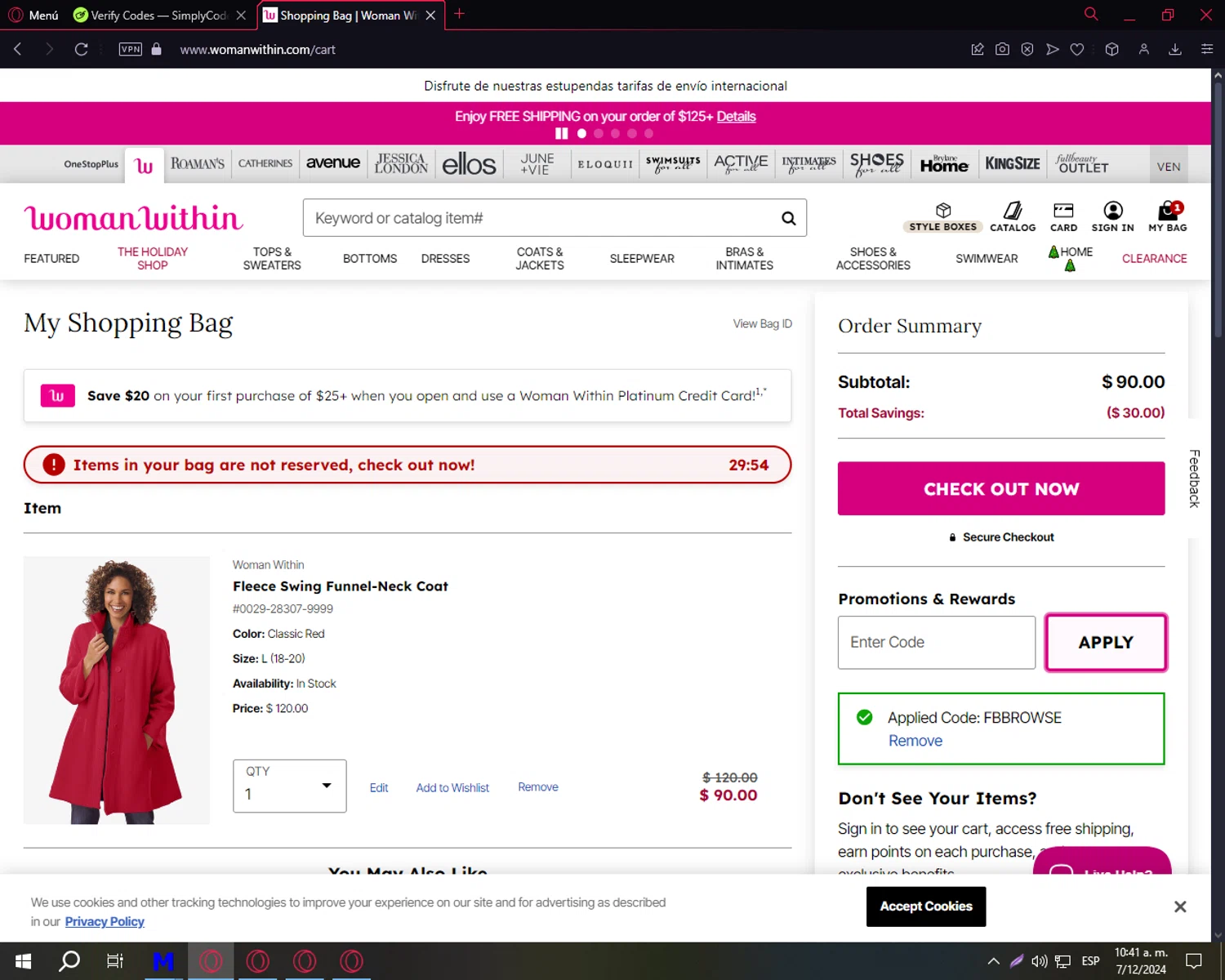Open Windows taskbar search
This screenshot has width=1225, height=980.
click(x=69, y=961)
